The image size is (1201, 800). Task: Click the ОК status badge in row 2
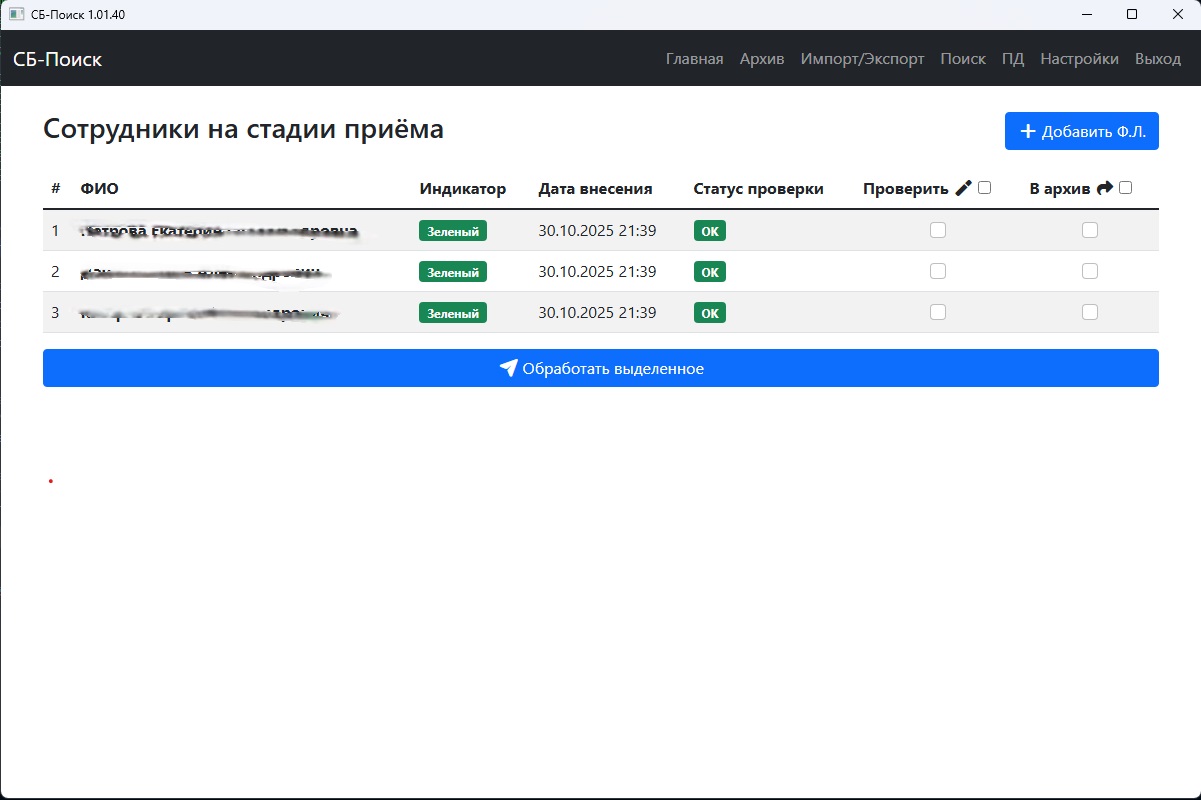pos(709,271)
